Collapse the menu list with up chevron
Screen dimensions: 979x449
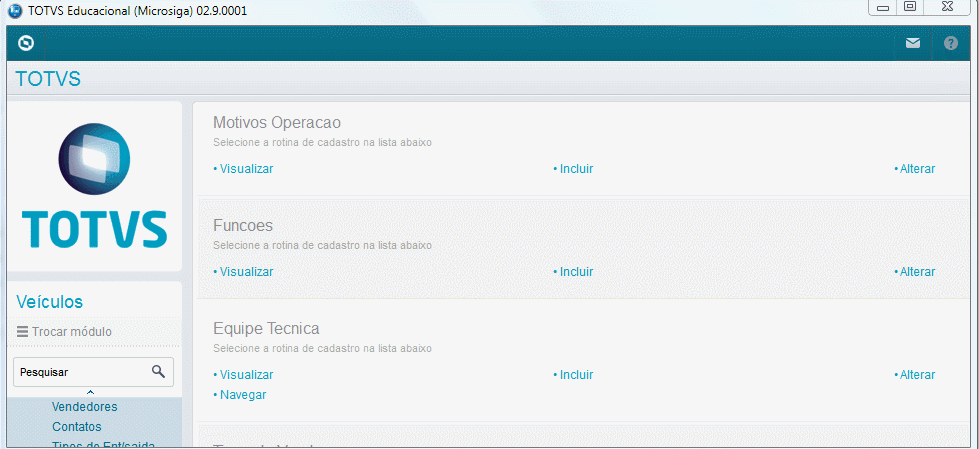tap(91, 392)
